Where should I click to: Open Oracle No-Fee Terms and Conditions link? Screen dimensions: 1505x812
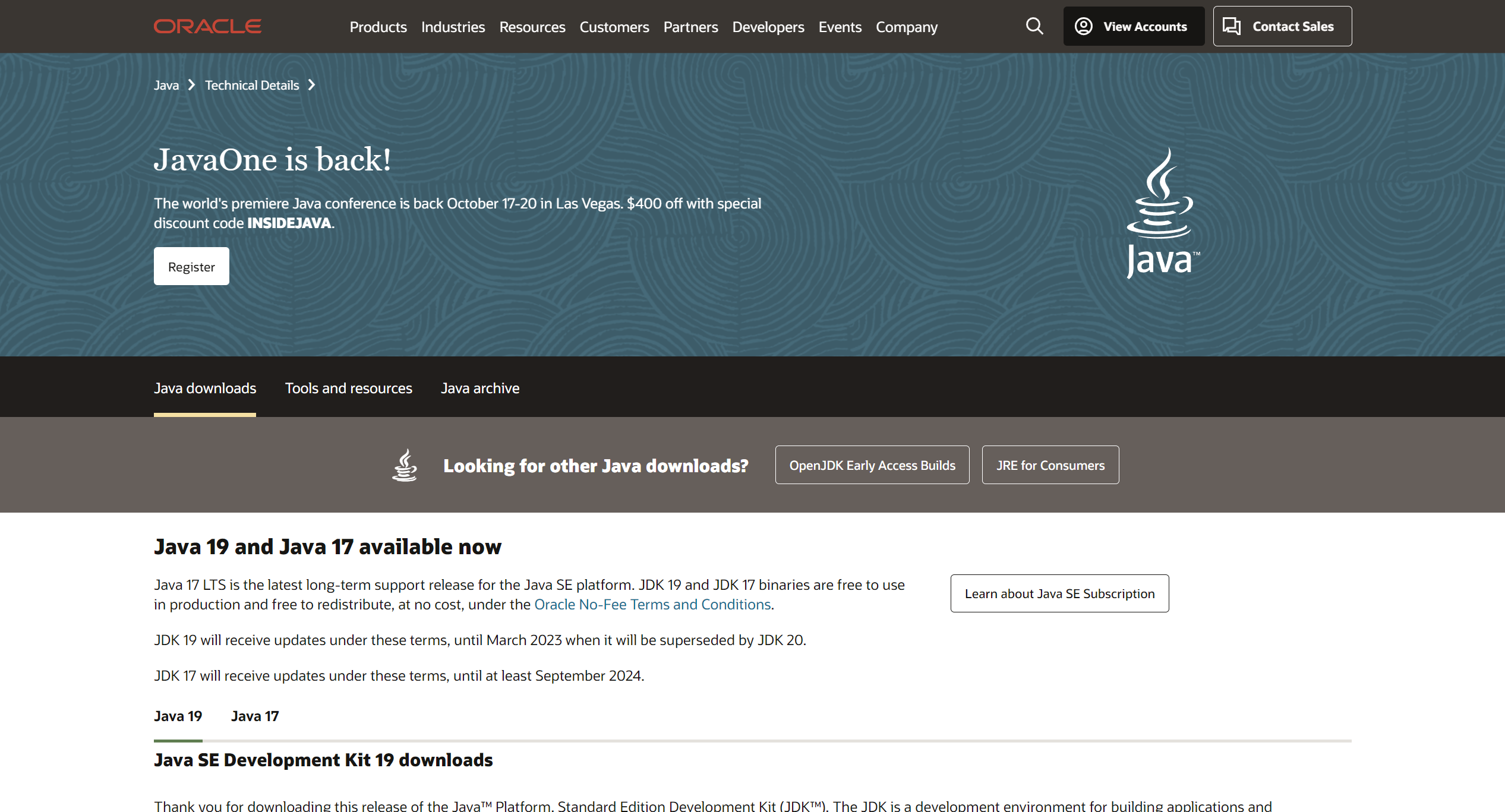(652, 604)
